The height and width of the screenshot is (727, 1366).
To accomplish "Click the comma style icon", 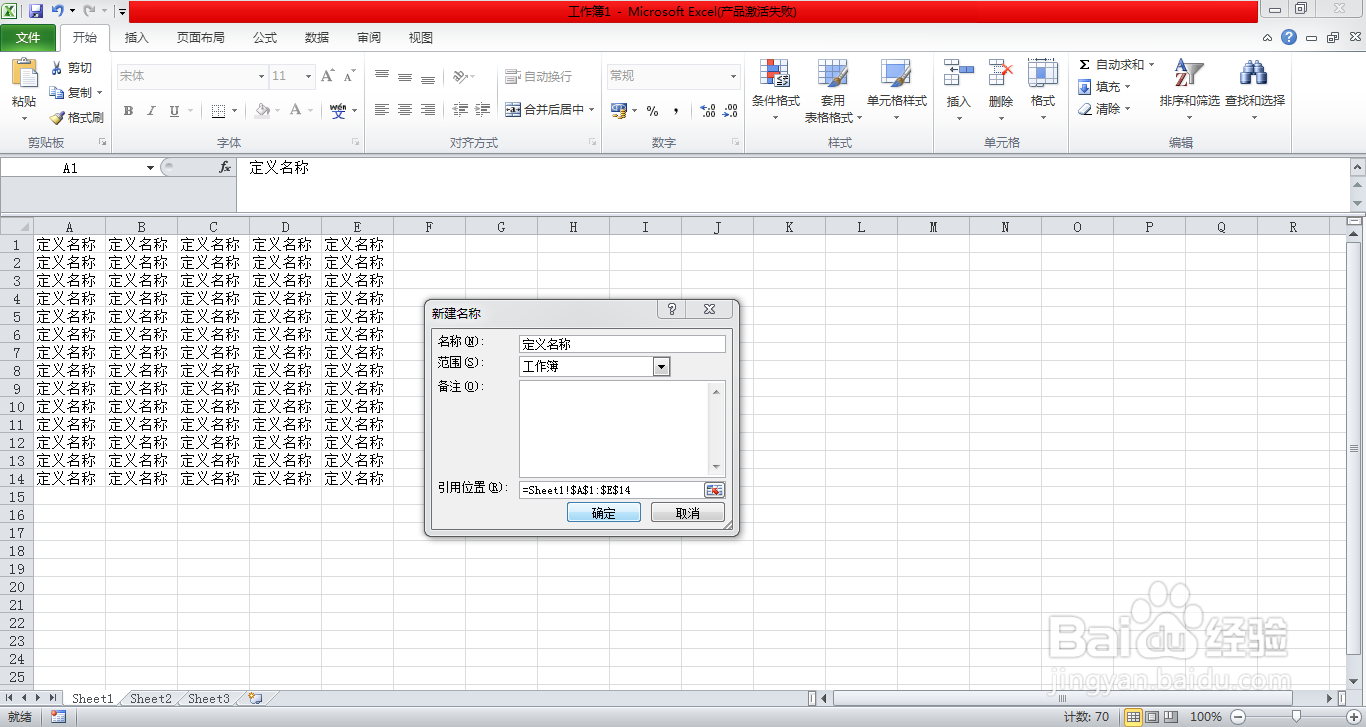I will point(676,111).
